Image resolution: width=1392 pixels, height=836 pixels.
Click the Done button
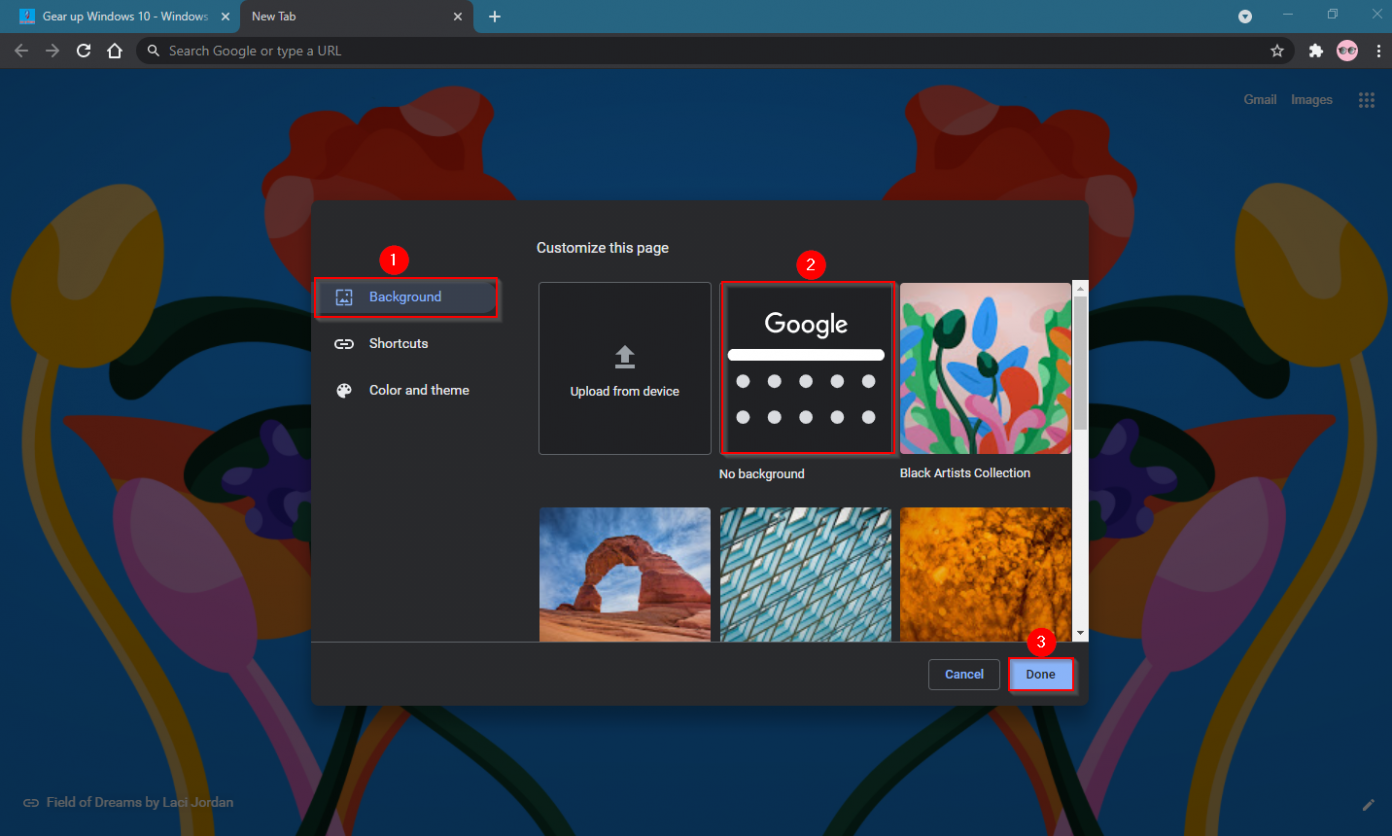[x=1041, y=674]
